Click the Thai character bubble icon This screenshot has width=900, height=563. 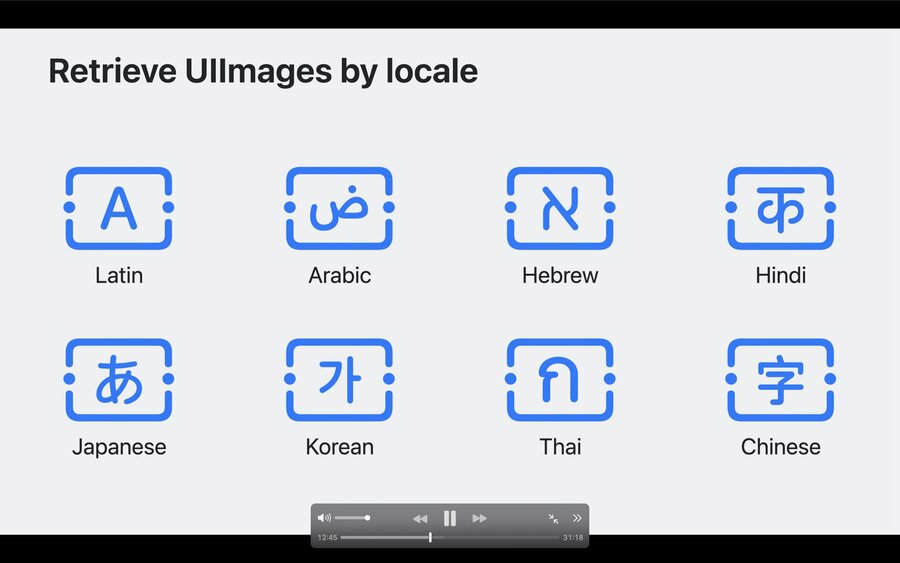click(560, 379)
